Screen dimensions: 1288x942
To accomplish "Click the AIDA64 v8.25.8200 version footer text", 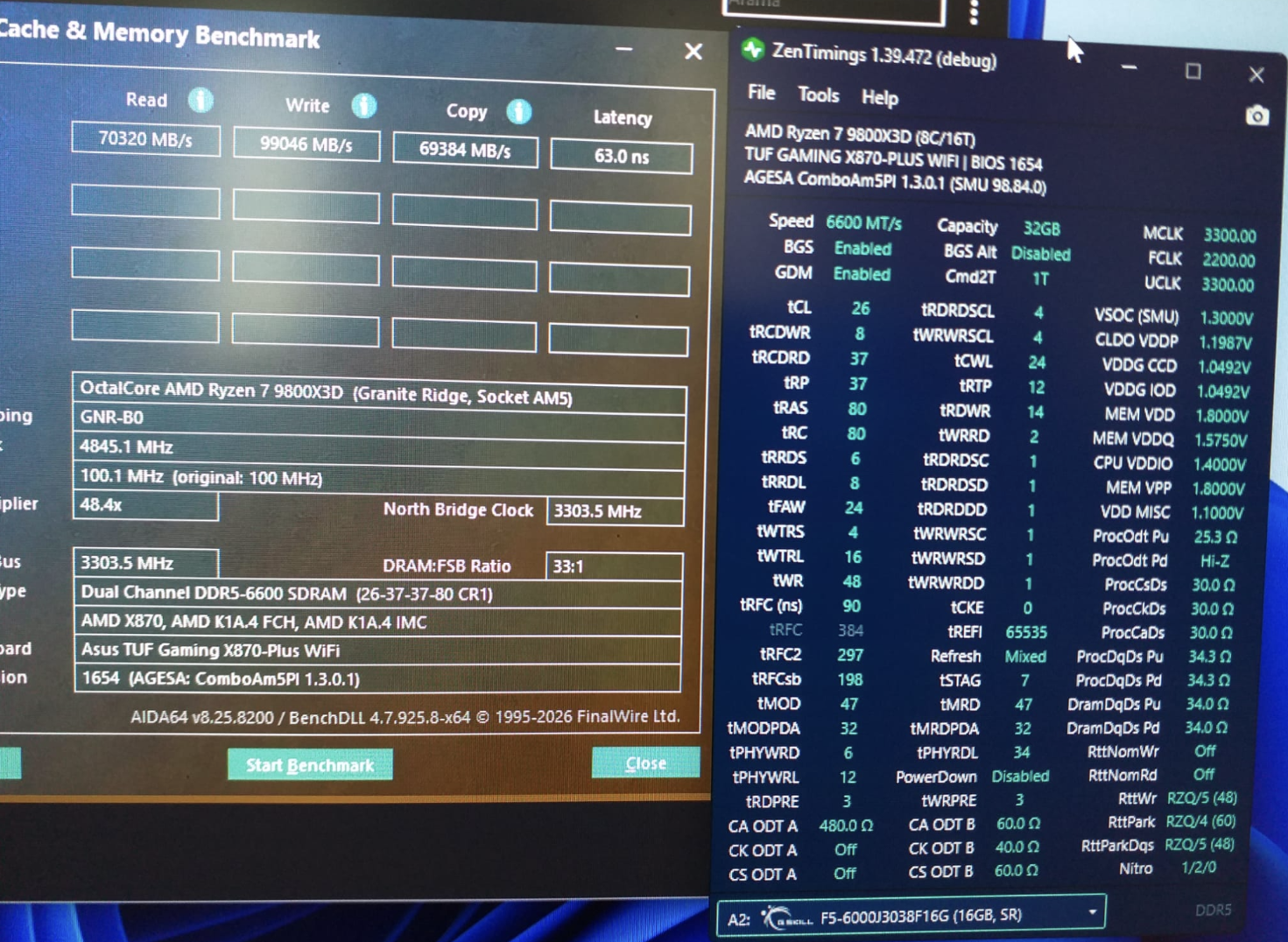I will pyautogui.click(x=405, y=717).
